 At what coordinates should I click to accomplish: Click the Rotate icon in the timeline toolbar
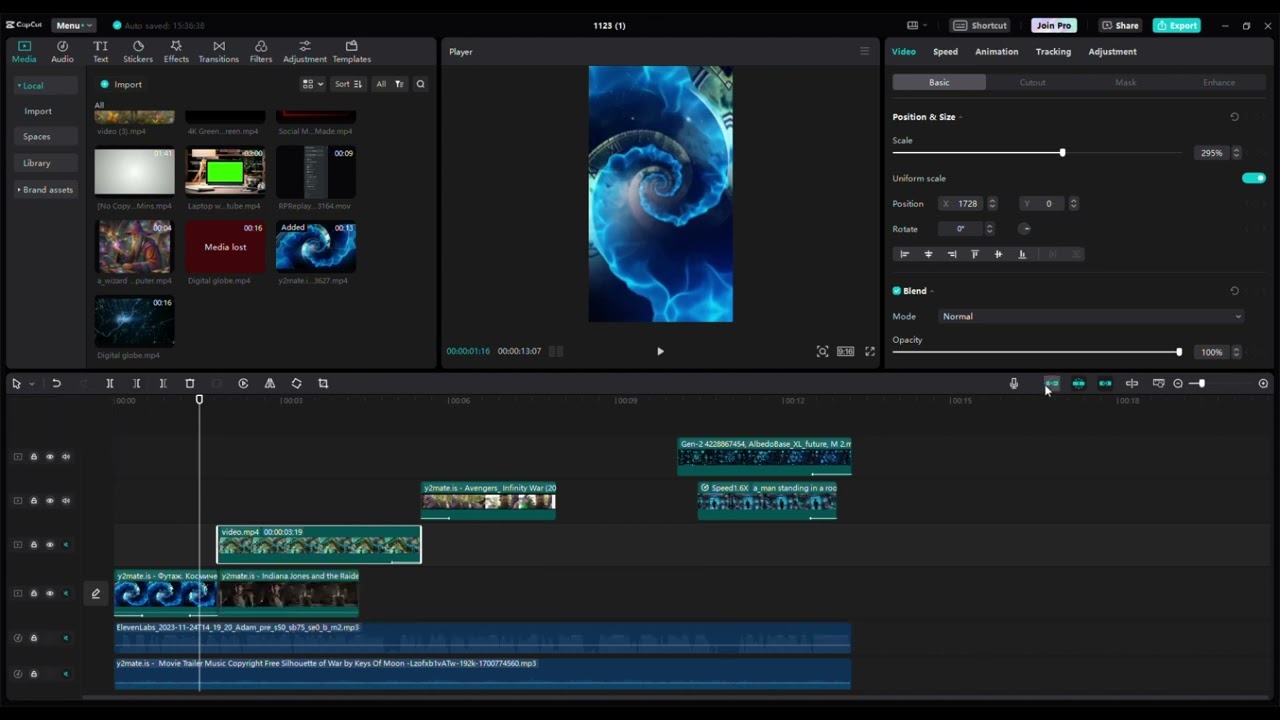click(x=296, y=383)
